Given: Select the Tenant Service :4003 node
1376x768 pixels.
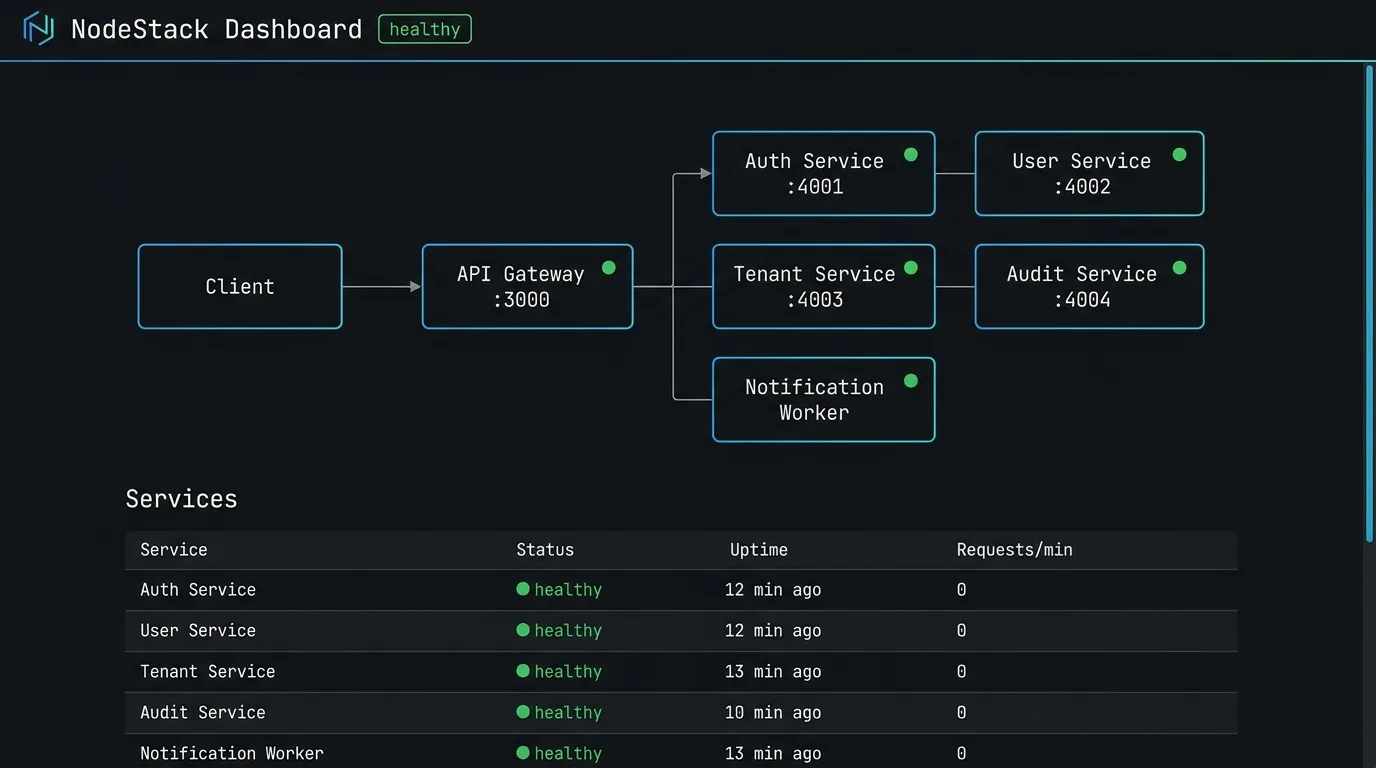Looking at the screenshot, I should [x=824, y=286].
